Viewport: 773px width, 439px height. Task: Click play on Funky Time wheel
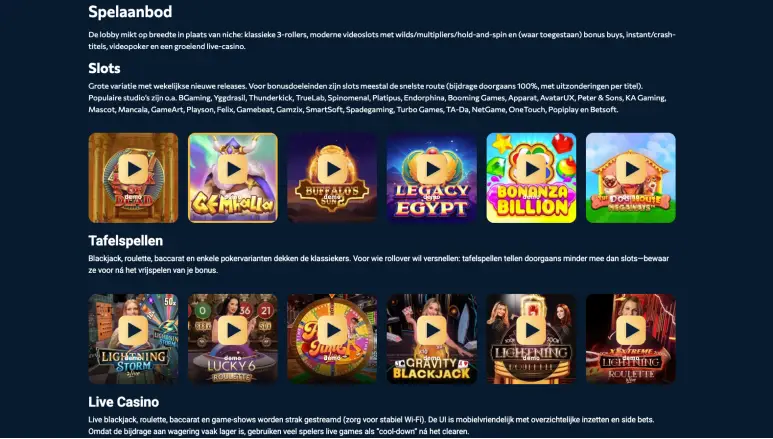[332, 330]
